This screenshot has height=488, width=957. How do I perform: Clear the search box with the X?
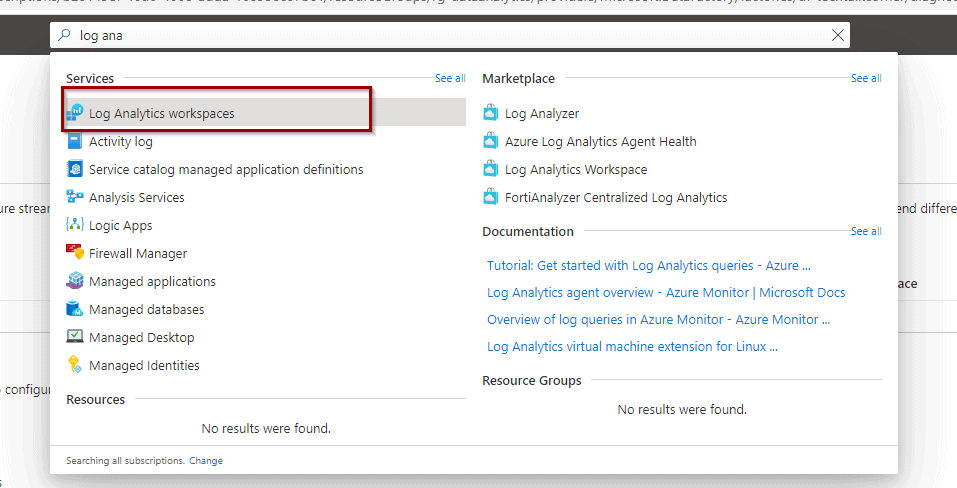(838, 35)
